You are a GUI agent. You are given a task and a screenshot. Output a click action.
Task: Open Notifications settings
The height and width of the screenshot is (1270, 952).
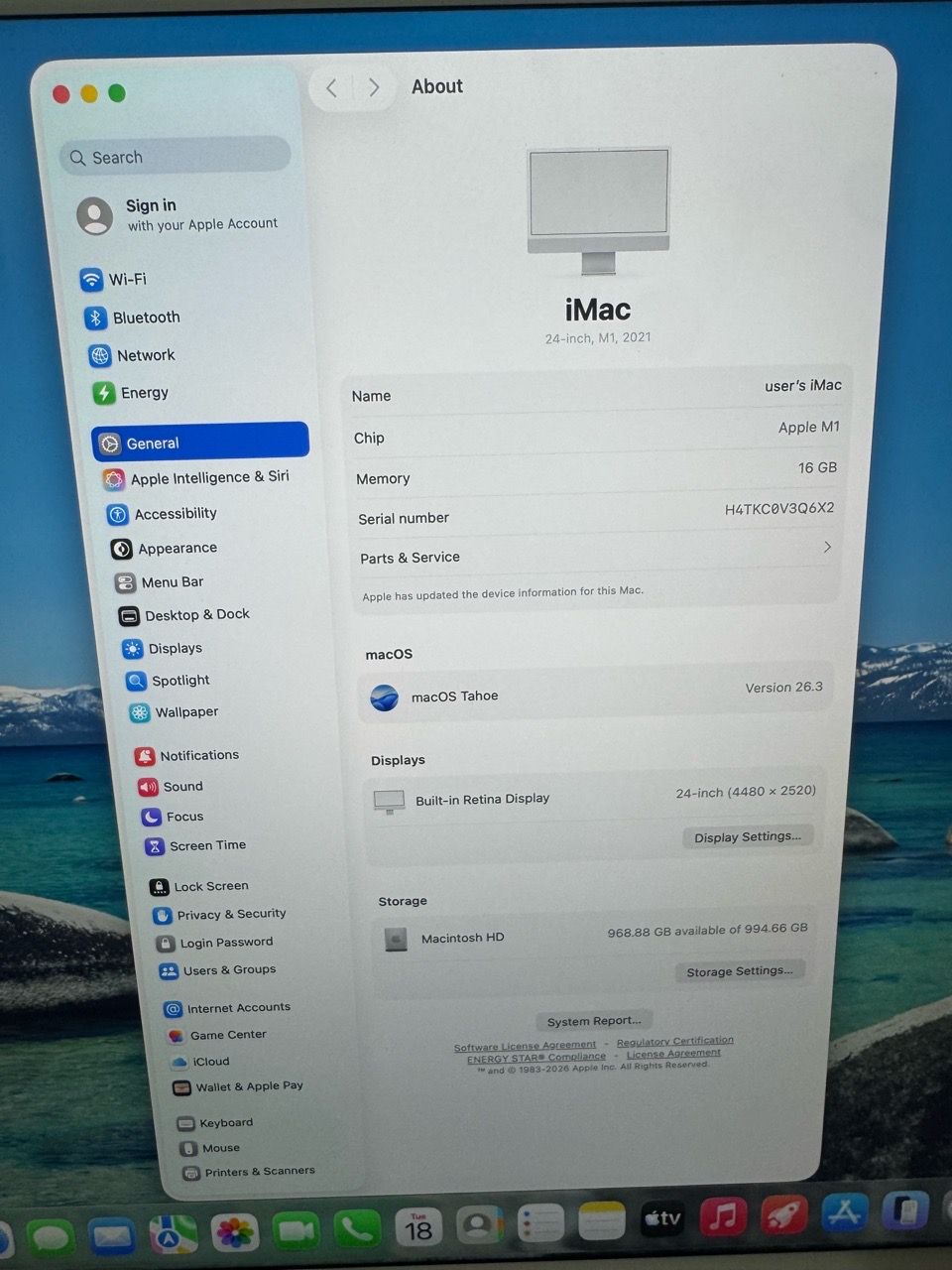point(188,755)
